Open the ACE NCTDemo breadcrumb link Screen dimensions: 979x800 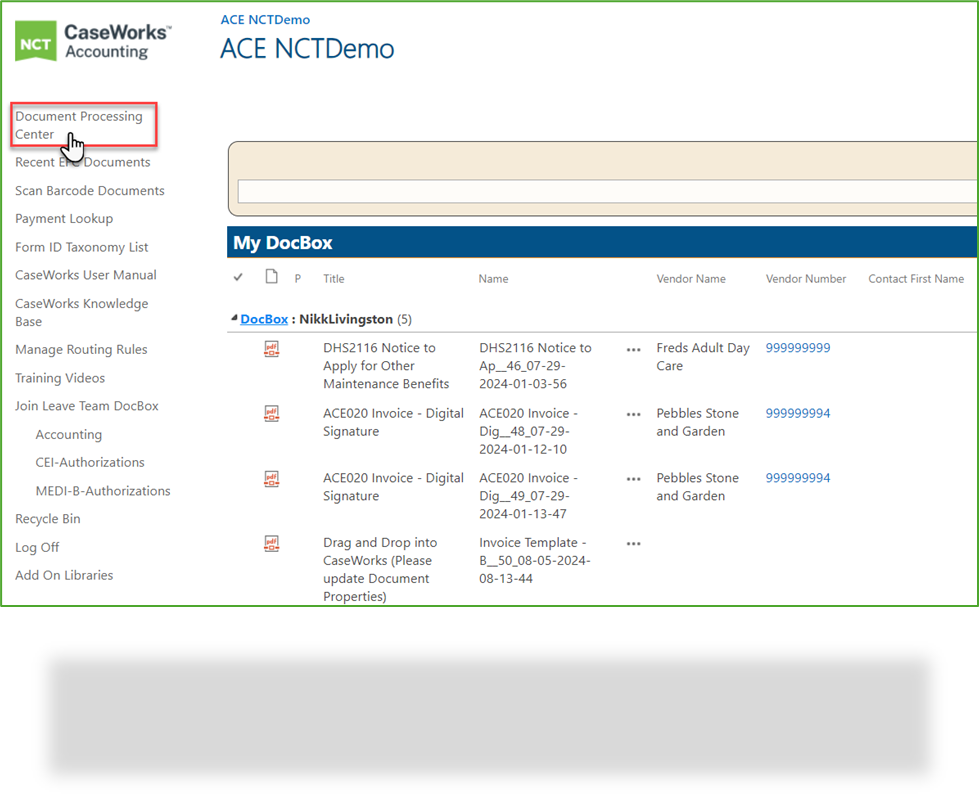coord(265,19)
